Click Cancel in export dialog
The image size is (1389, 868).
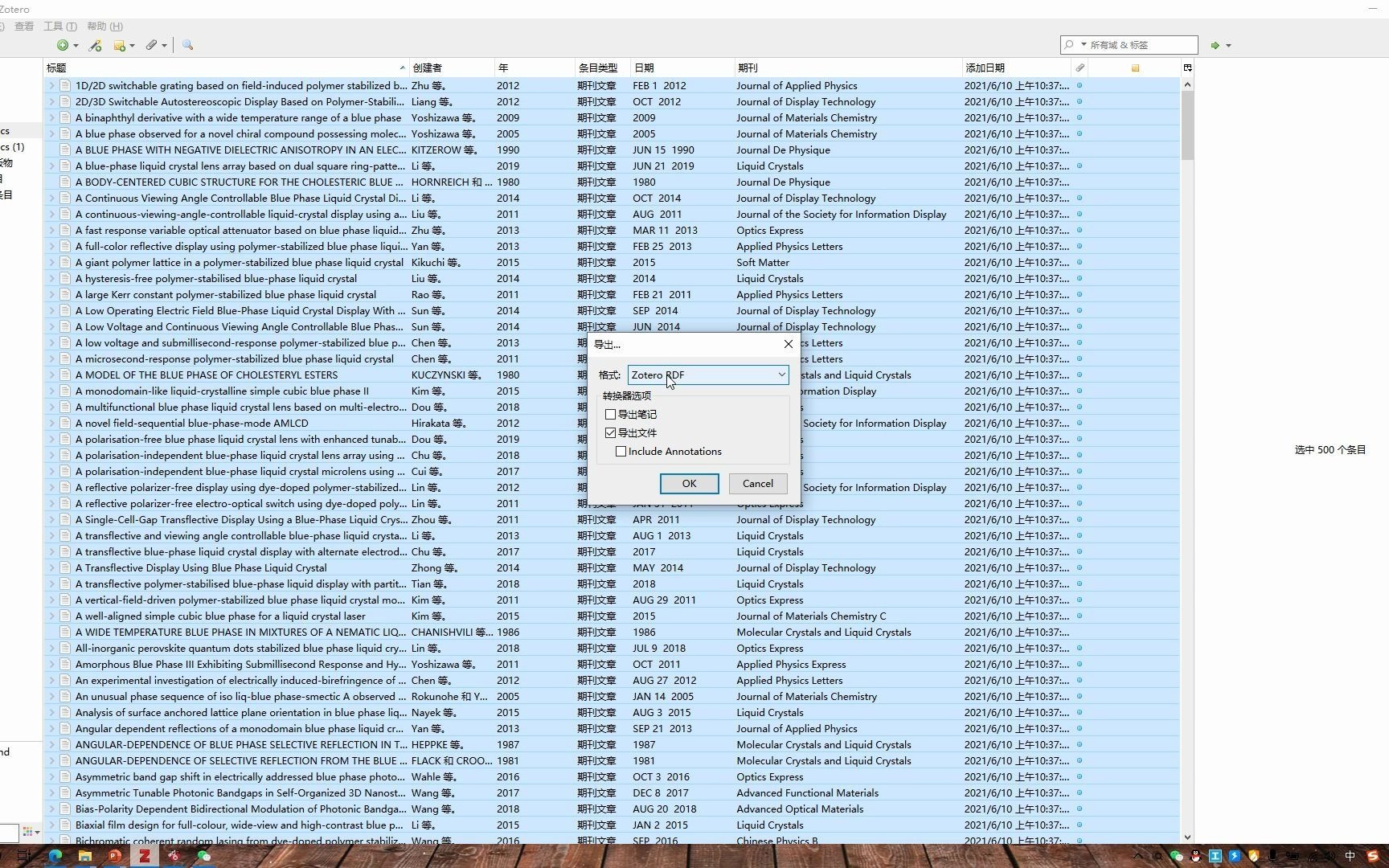(x=758, y=484)
